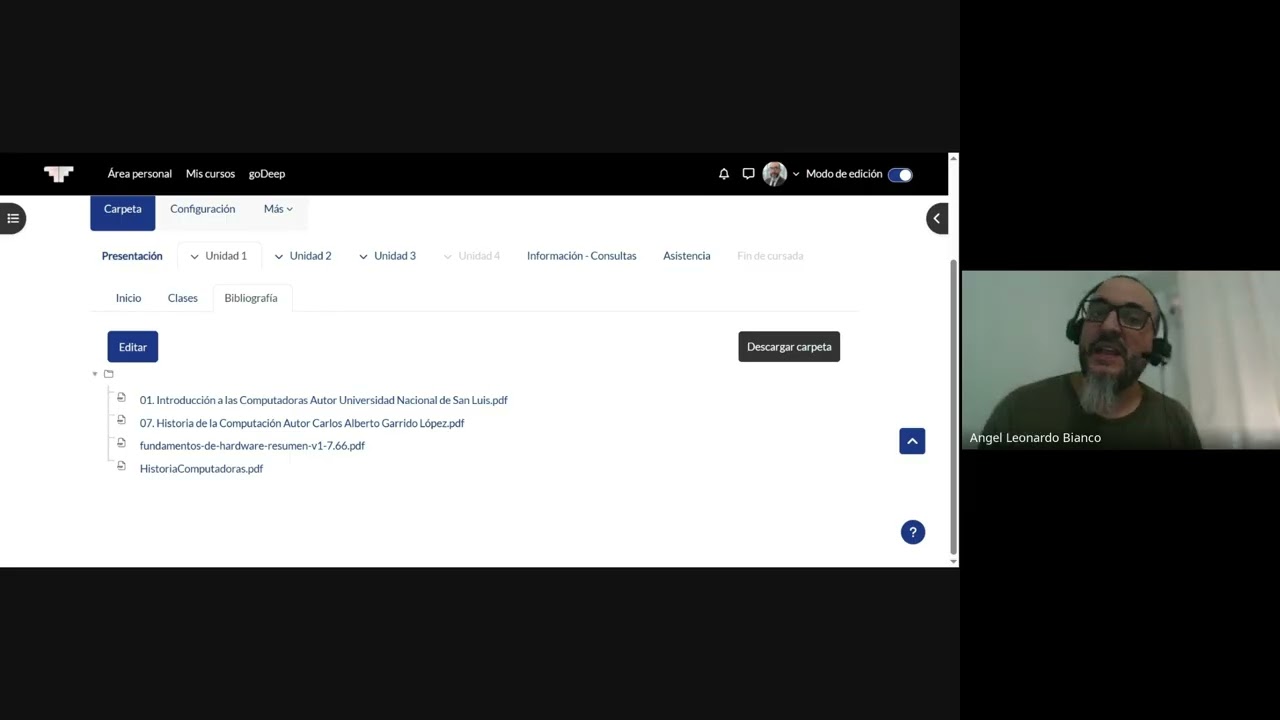
Task: Select the Carpeta tab
Action: click(123, 210)
